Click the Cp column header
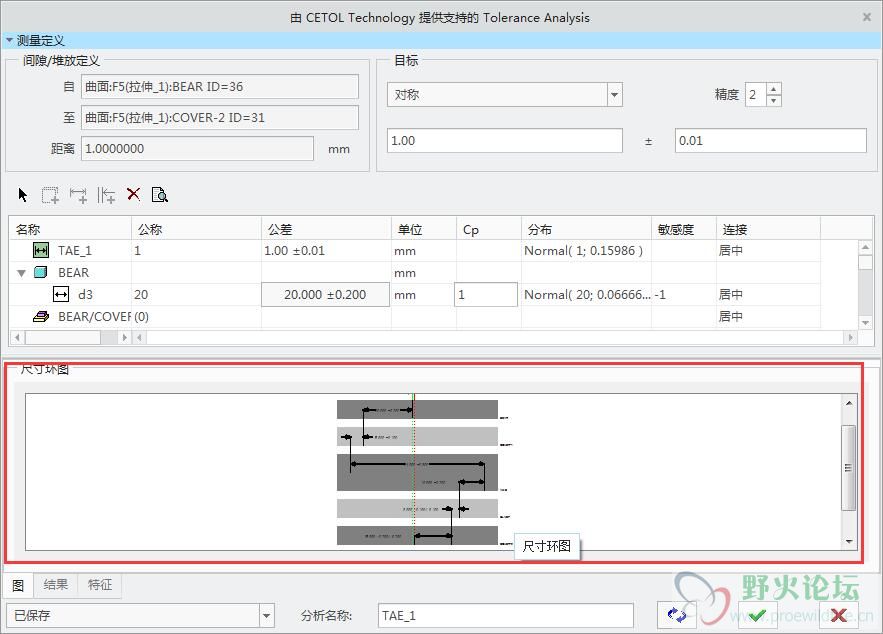 [488, 229]
